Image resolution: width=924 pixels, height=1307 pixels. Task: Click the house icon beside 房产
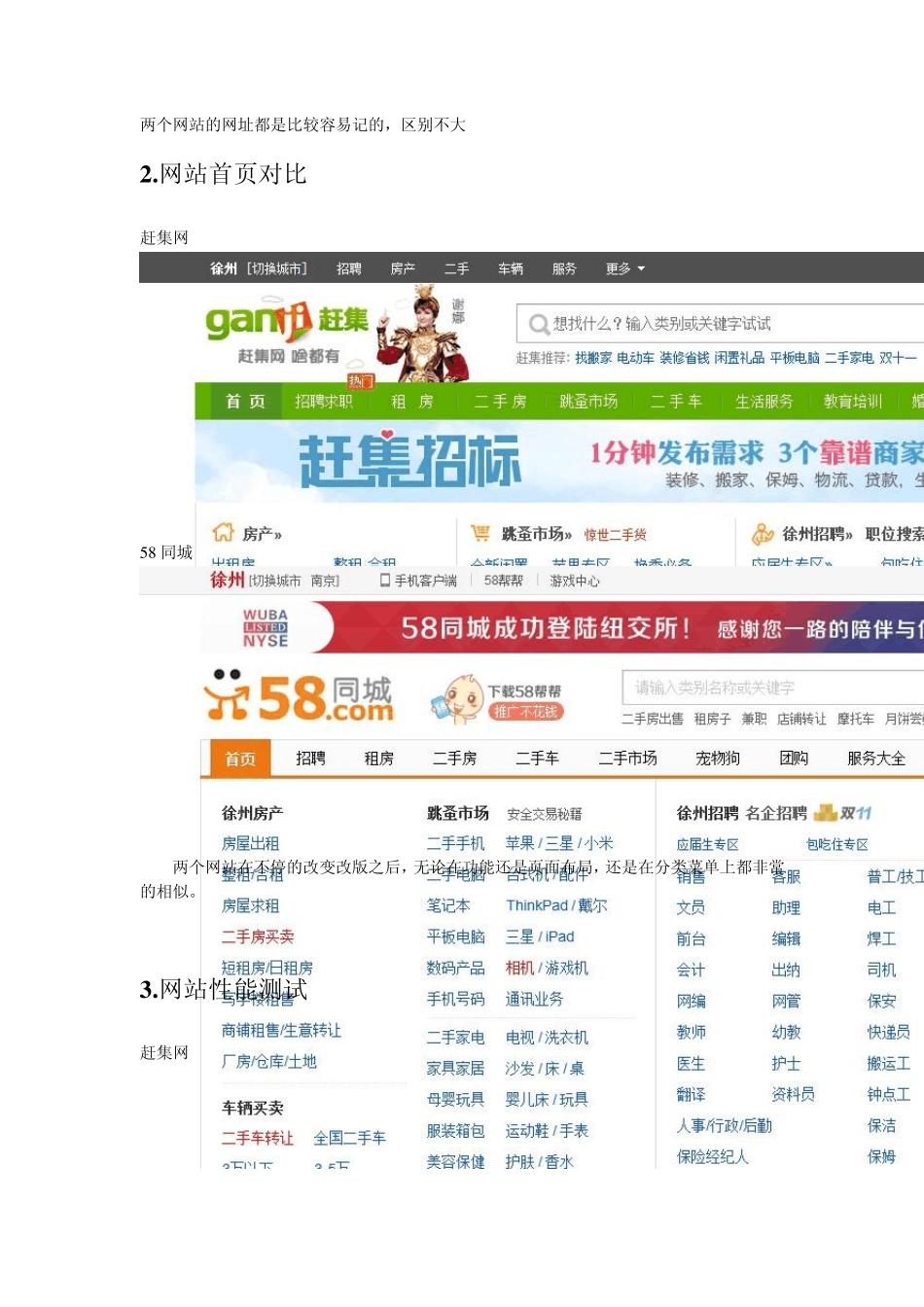tap(224, 533)
